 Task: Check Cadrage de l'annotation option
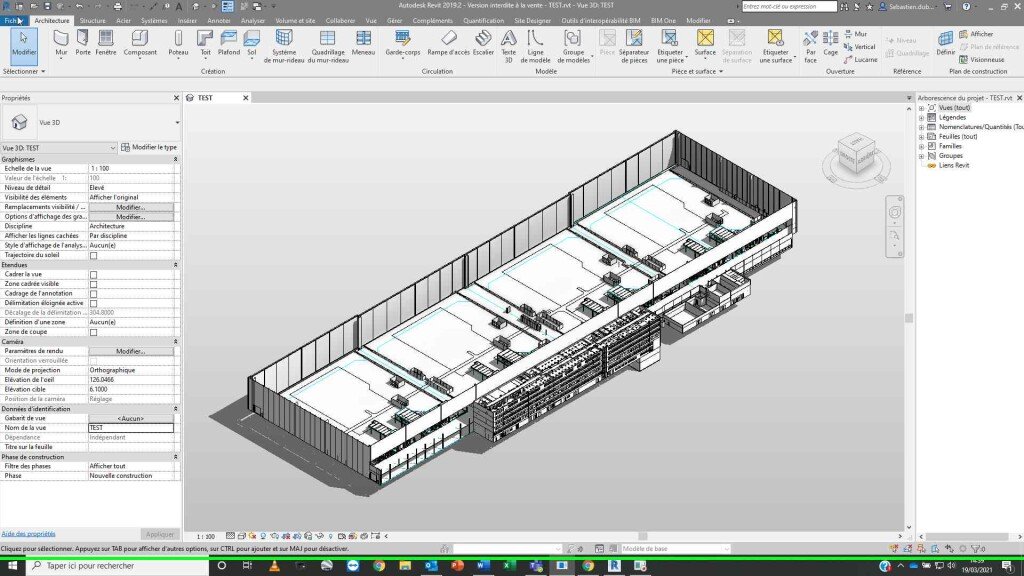point(93,294)
